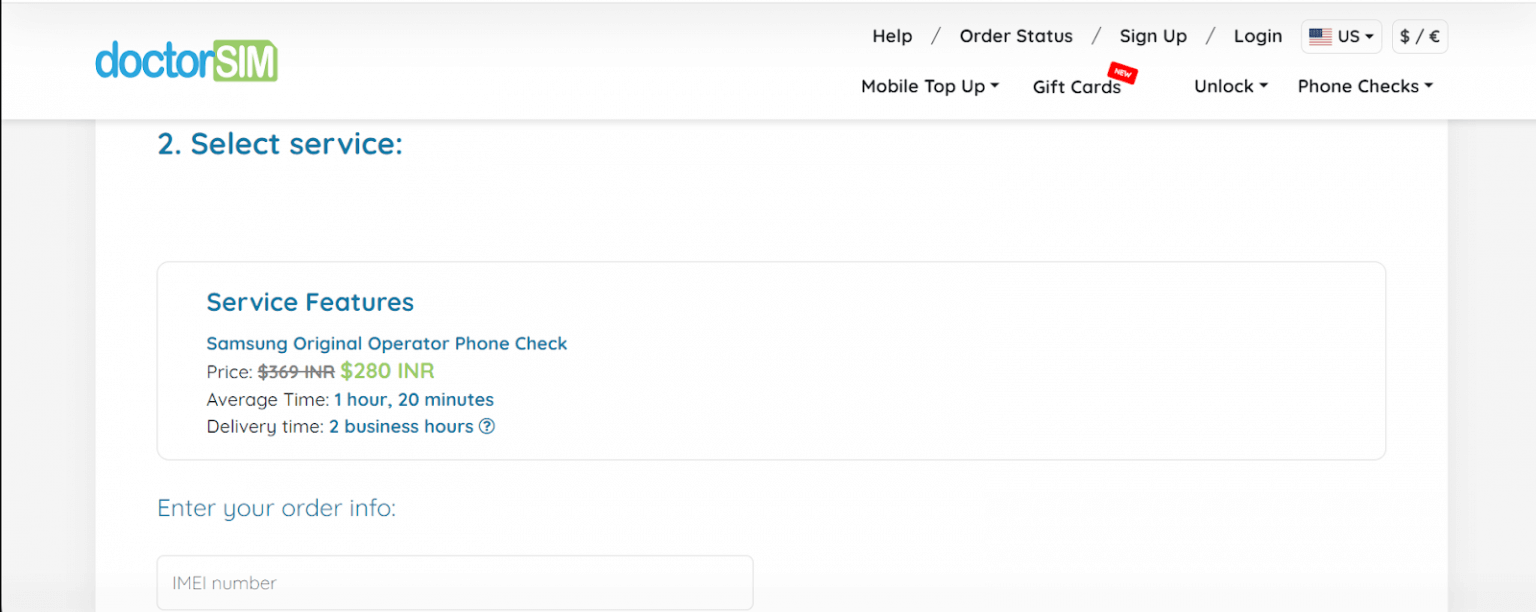1536x612 pixels.
Task: Expand the Unlock dropdown menu
Action: pyautogui.click(x=1230, y=87)
